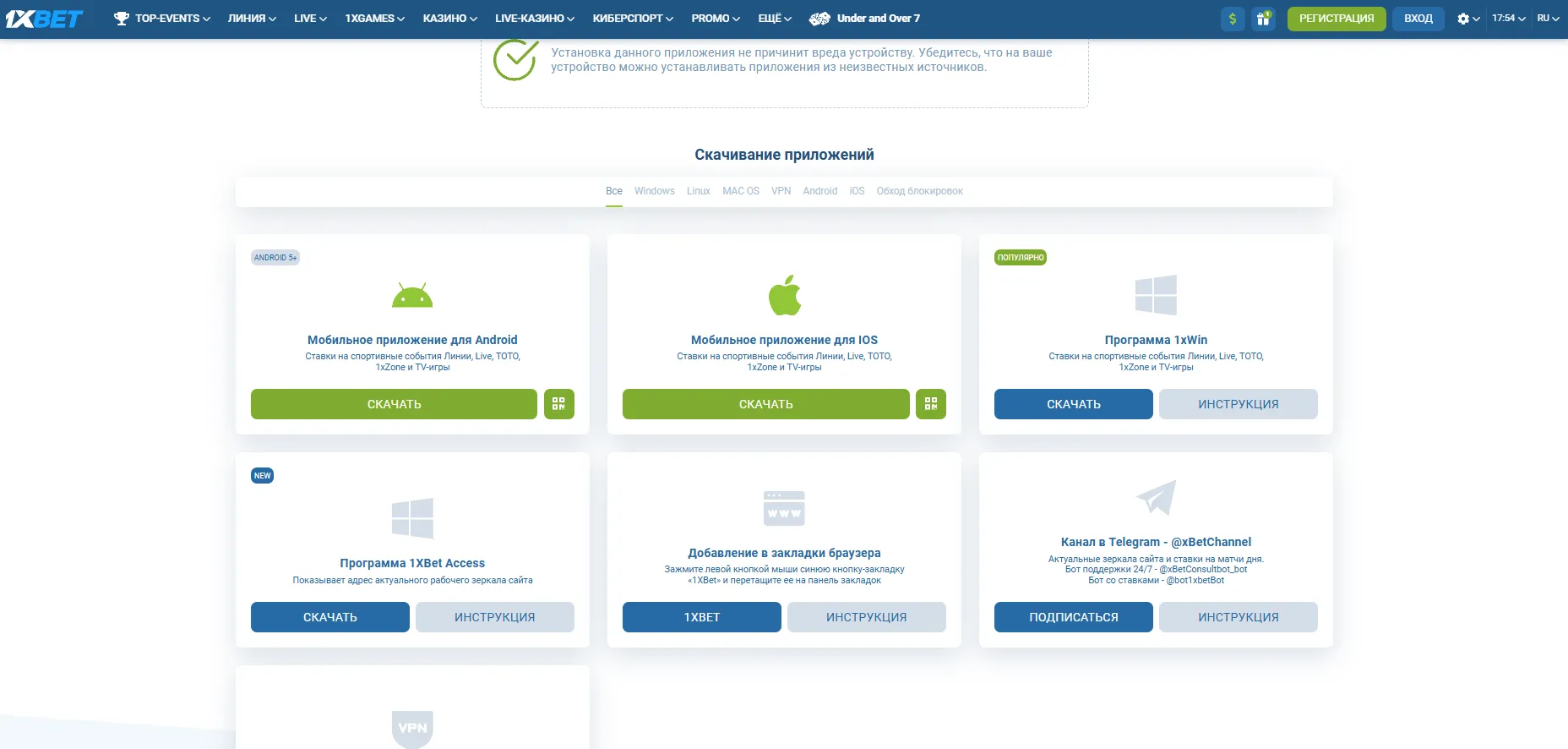The height and width of the screenshot is (749, 1568).
Task: Open ИНСТРУКЦИЯ for Программа 1xWin
Action: (1238, 404)
